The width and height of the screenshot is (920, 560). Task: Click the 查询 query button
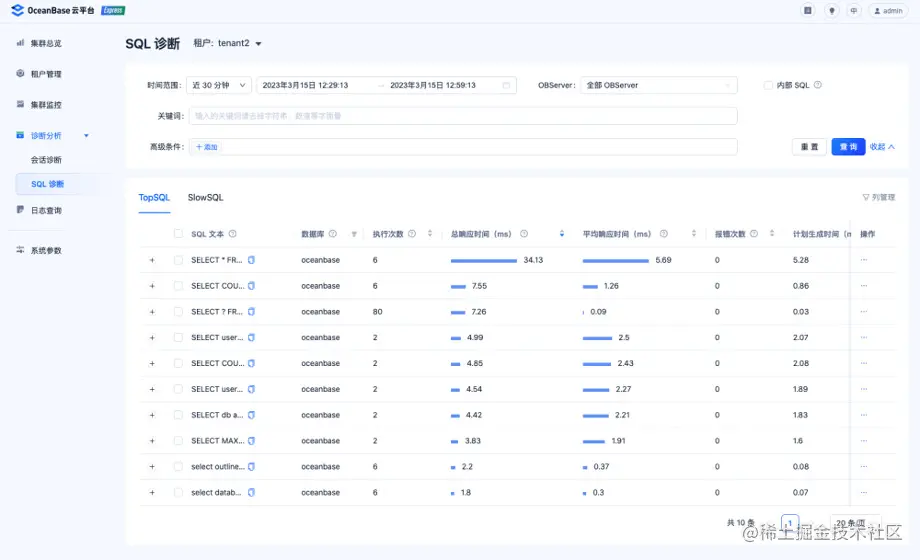coord(848,147)
